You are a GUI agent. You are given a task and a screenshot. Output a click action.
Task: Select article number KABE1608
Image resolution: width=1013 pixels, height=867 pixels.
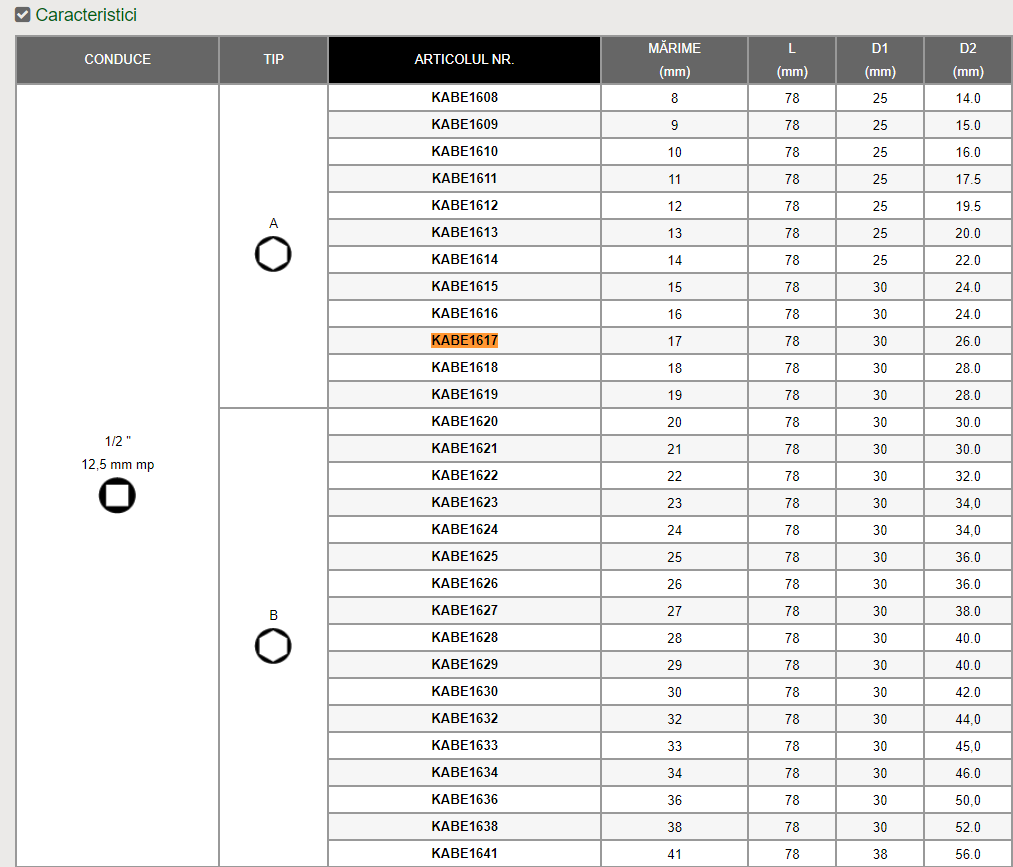point(464,98)
